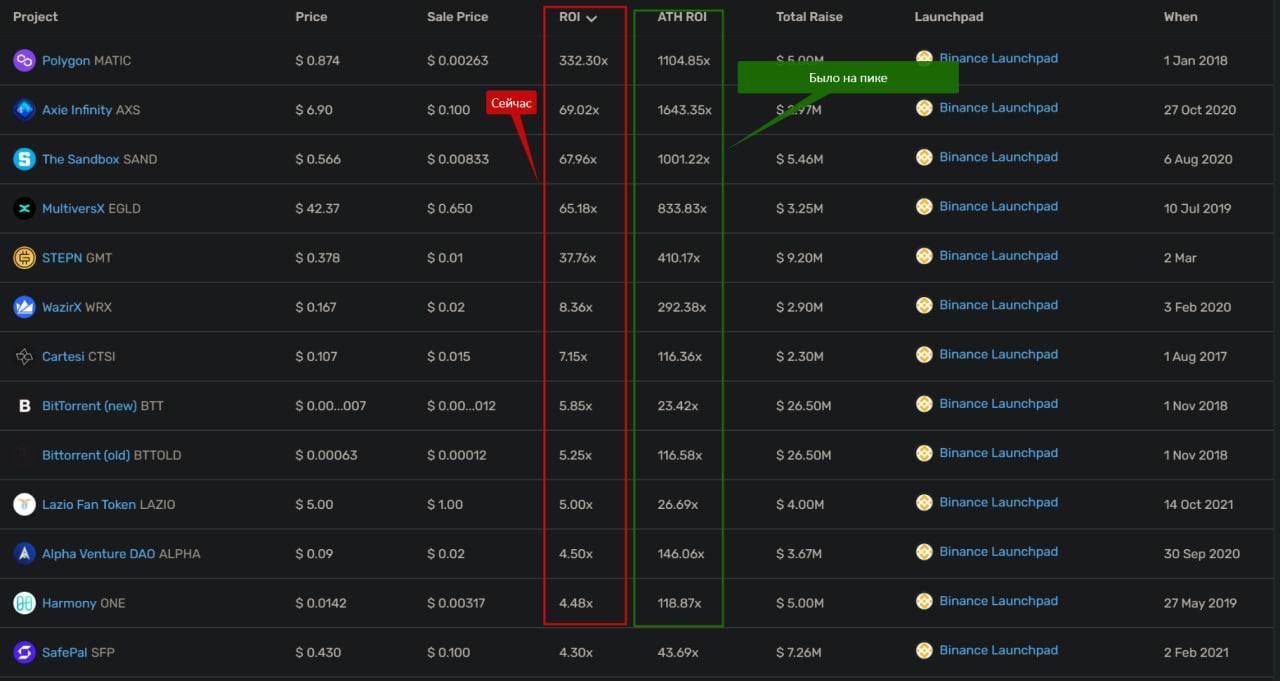The image size is (1280, 681).
Task: Toggle ROI sort order chevron
Action: [x=592, y=18]
